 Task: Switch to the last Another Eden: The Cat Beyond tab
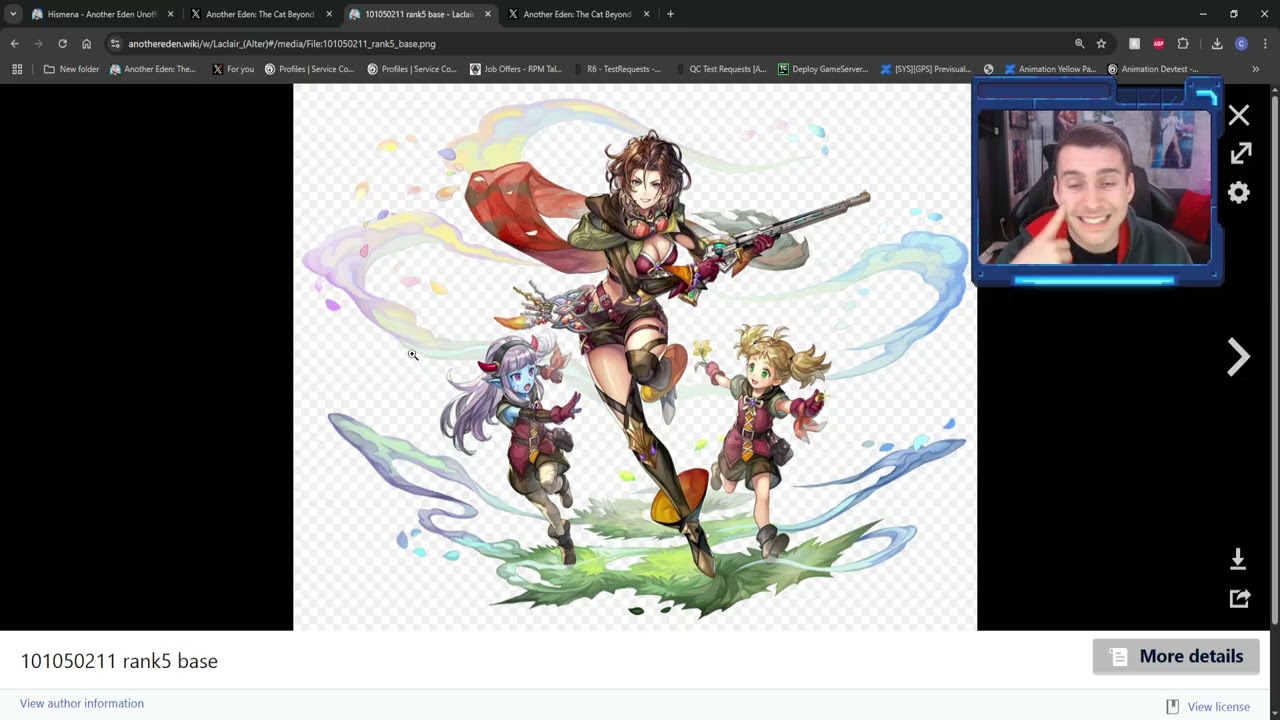[577, 14]
